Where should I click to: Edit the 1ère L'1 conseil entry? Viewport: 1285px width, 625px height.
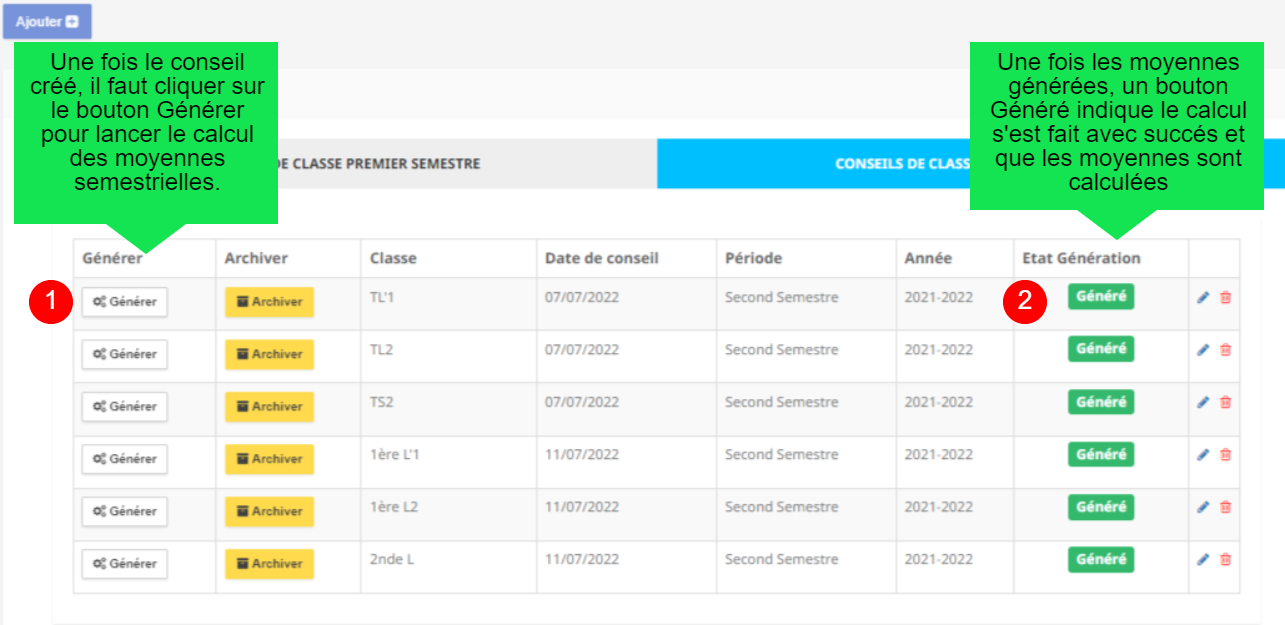(1203, 454)
